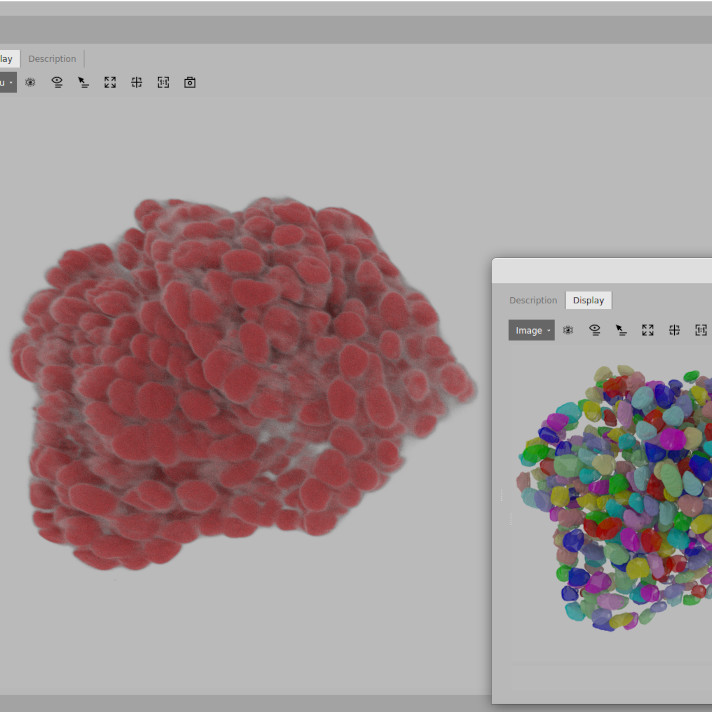Toggle the eye visibility options in main toolbar

click(x=57, y=83)
